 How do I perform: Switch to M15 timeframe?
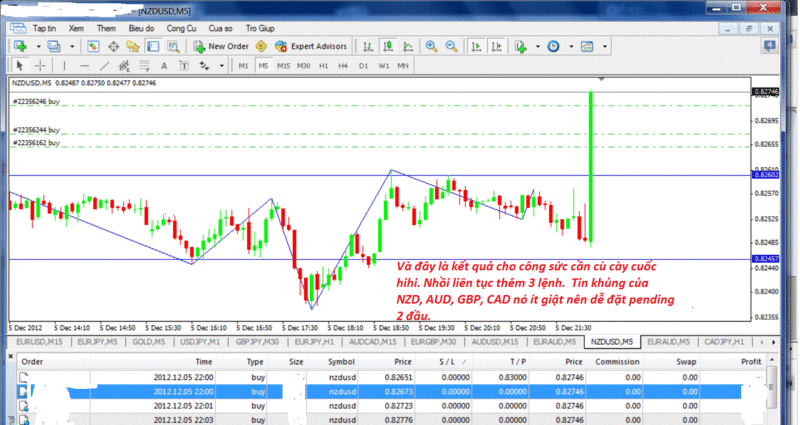click(x=283, y=66)
